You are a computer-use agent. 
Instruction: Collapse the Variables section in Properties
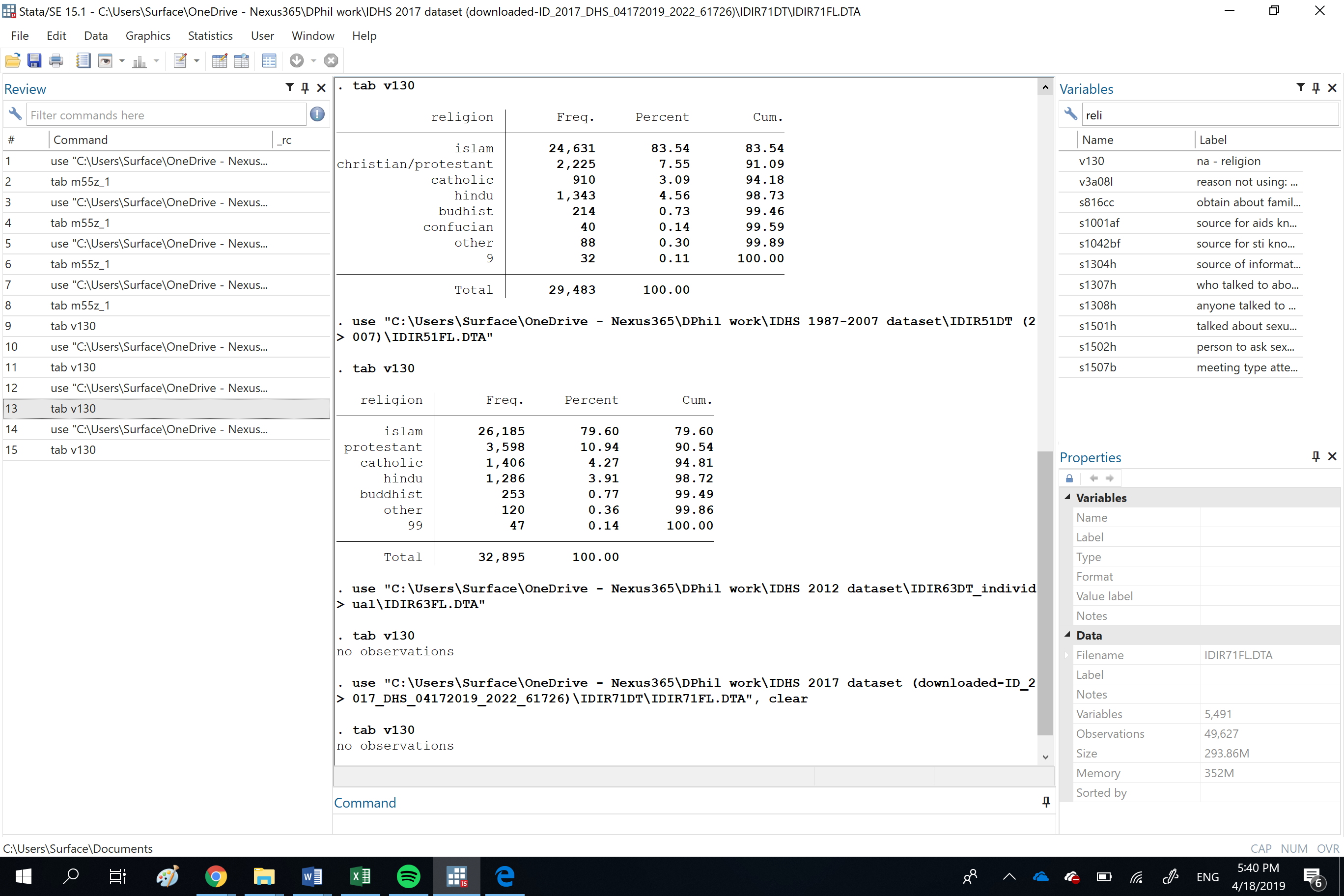(x=1067, y=498)
